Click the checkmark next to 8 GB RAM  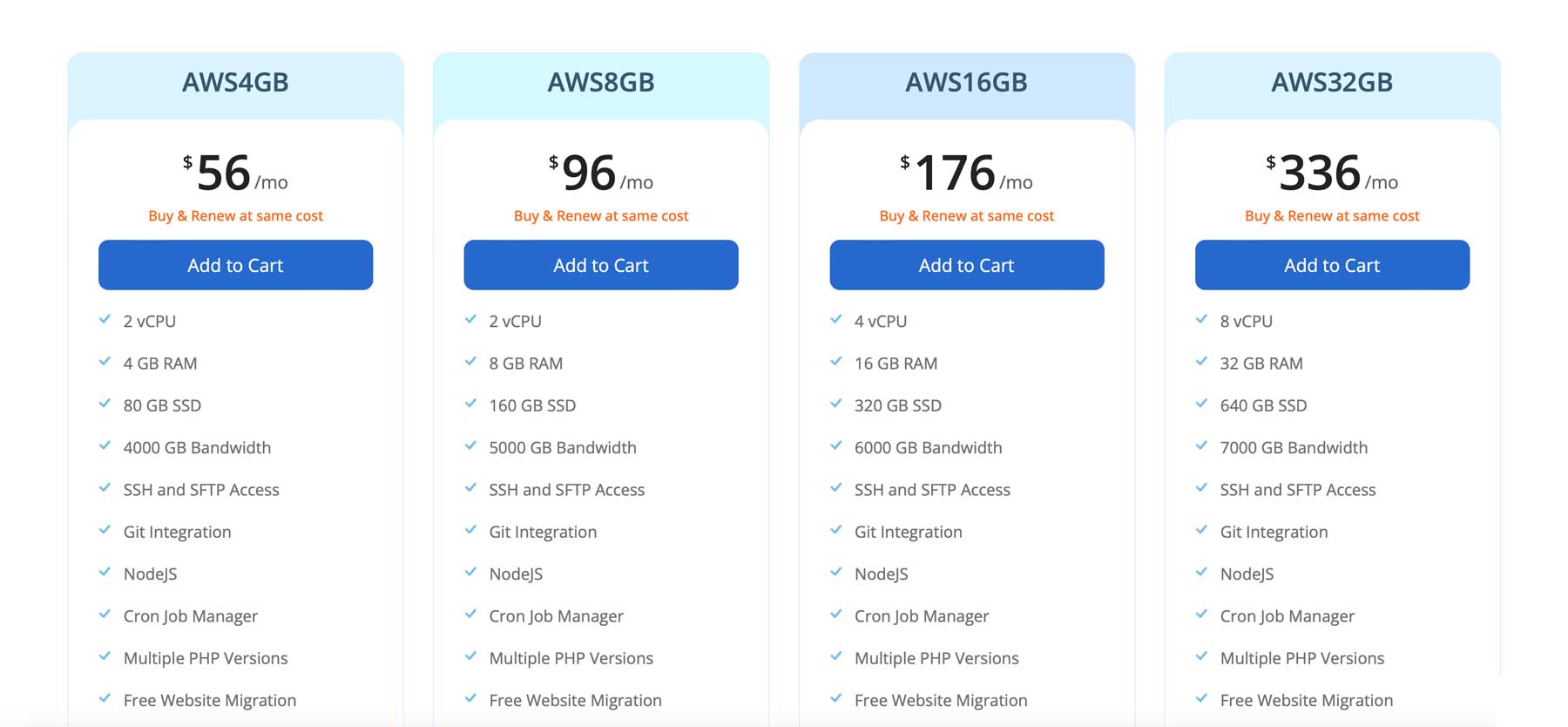tap(469, 363)
